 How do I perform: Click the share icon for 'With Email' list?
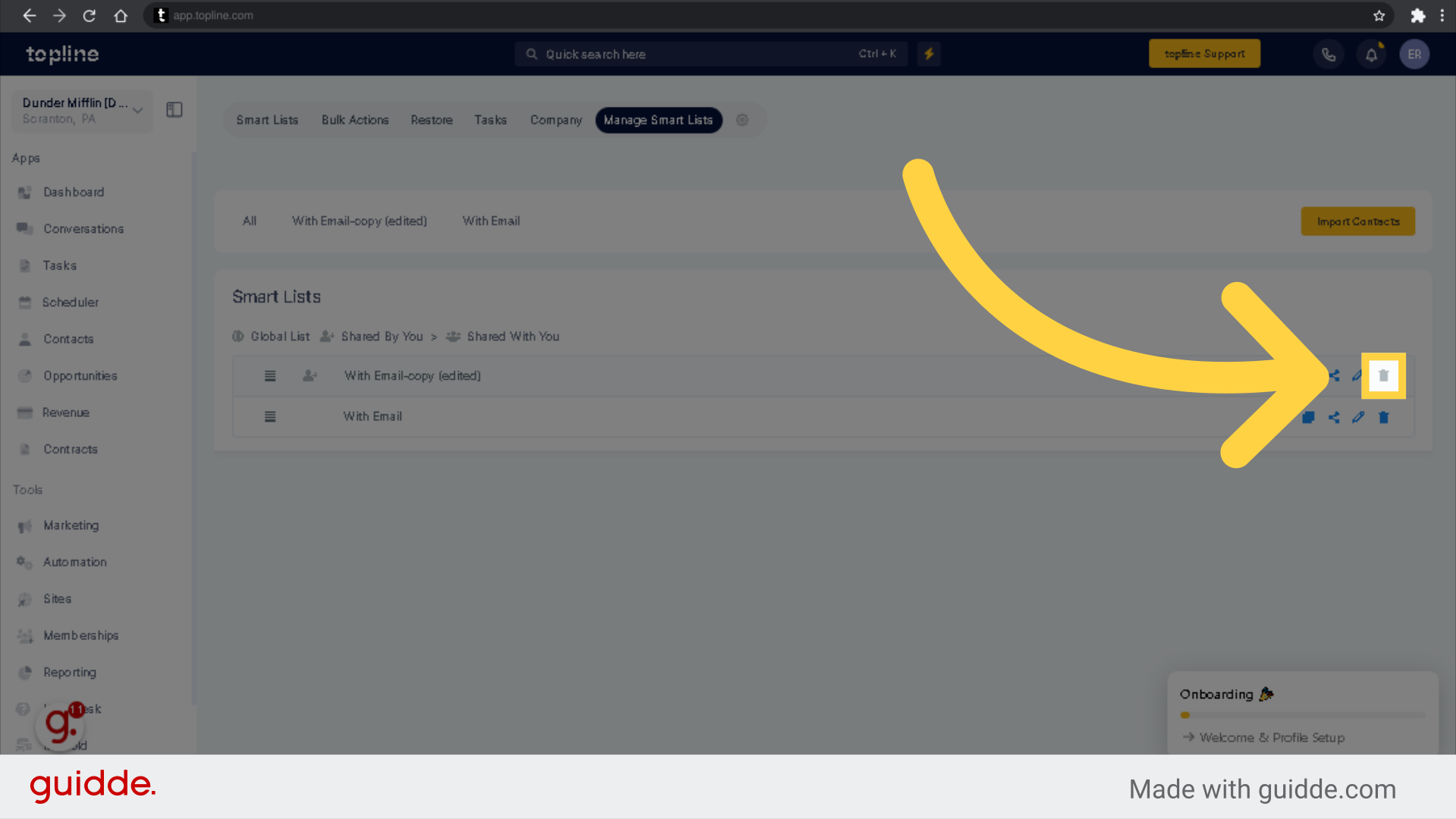coord(1334,417)
